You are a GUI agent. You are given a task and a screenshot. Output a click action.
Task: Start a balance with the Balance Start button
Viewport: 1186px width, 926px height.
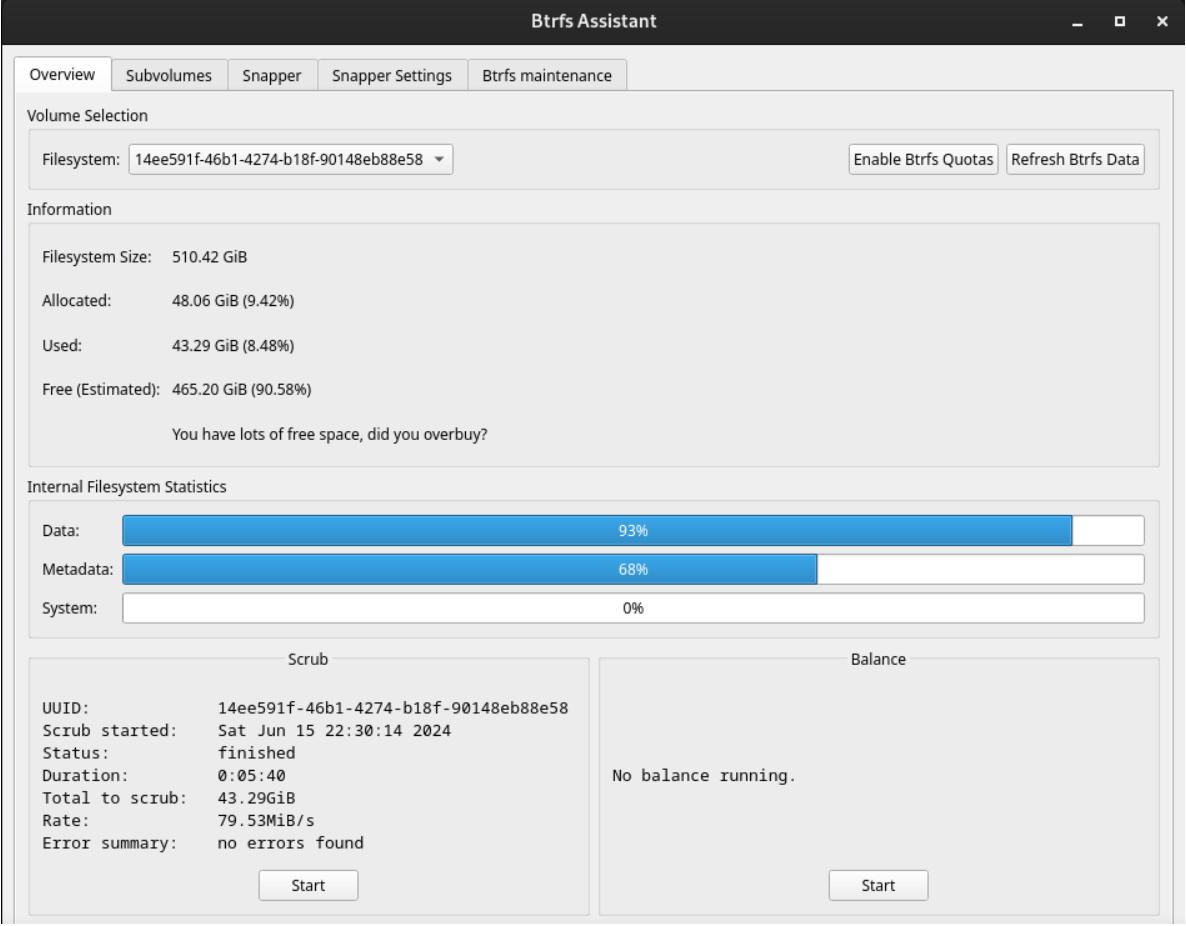tap(878, 885)
